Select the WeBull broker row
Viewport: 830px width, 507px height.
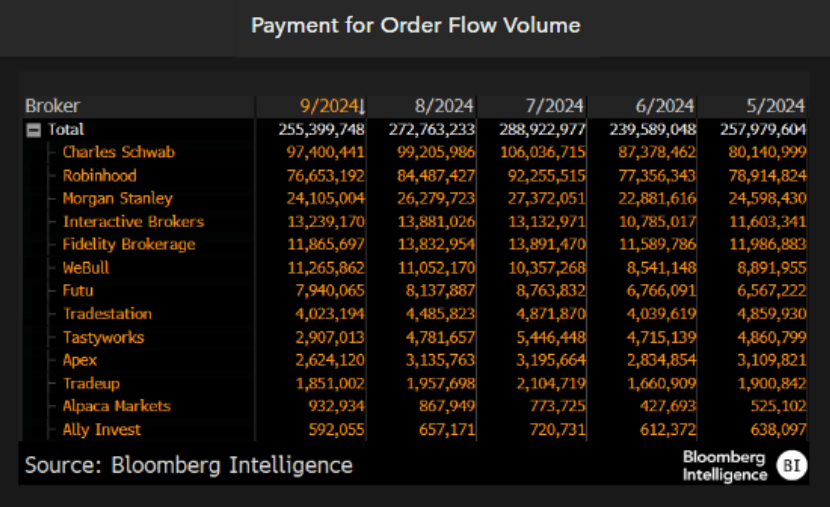click(86, 268)
